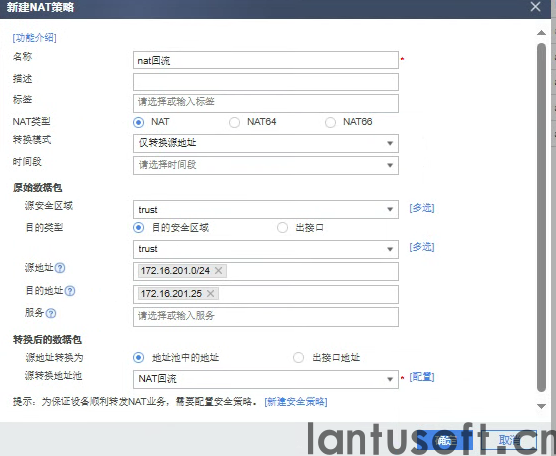Click the 172.16.201.25 destination address text
The image size is (556, 456).
pyautogui.click(x=171, y=294)
